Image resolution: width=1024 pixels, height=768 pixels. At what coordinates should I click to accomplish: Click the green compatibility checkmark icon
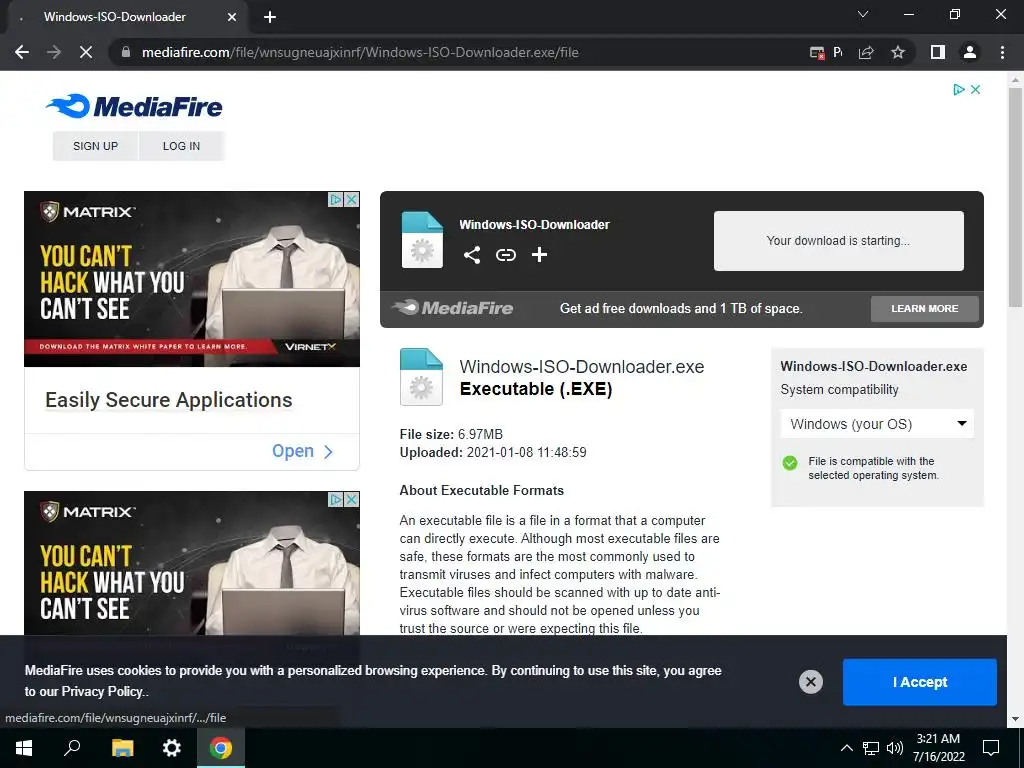(x=790, y=463)
